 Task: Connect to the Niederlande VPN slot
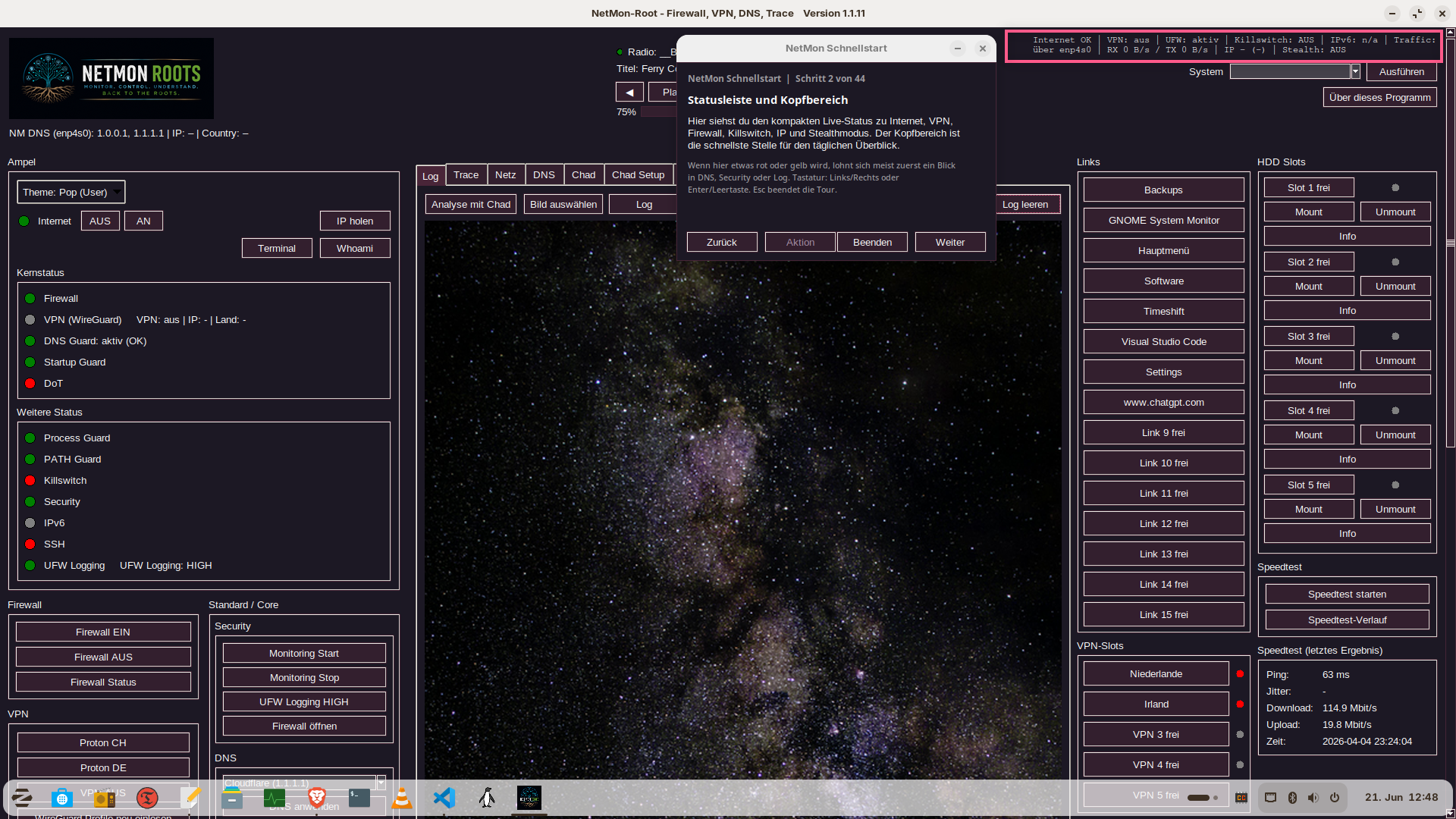[1156, 673]
